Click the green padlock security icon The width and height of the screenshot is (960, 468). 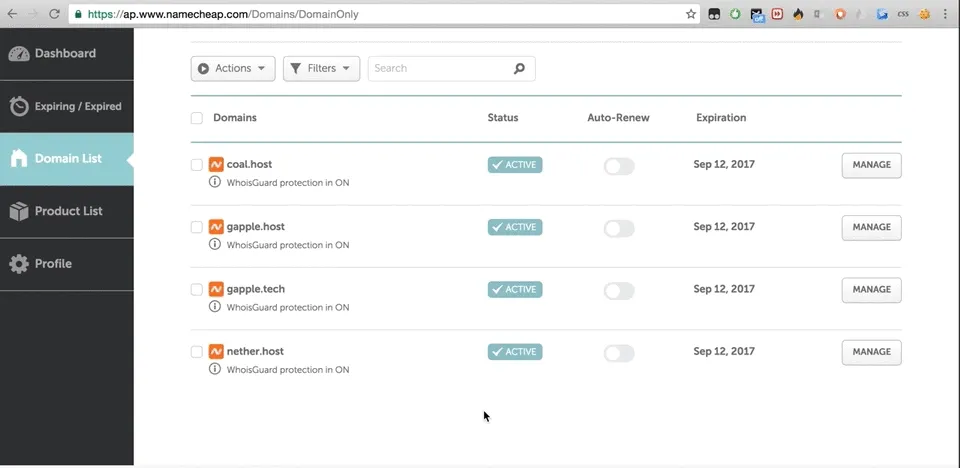[x=78, y=13]
